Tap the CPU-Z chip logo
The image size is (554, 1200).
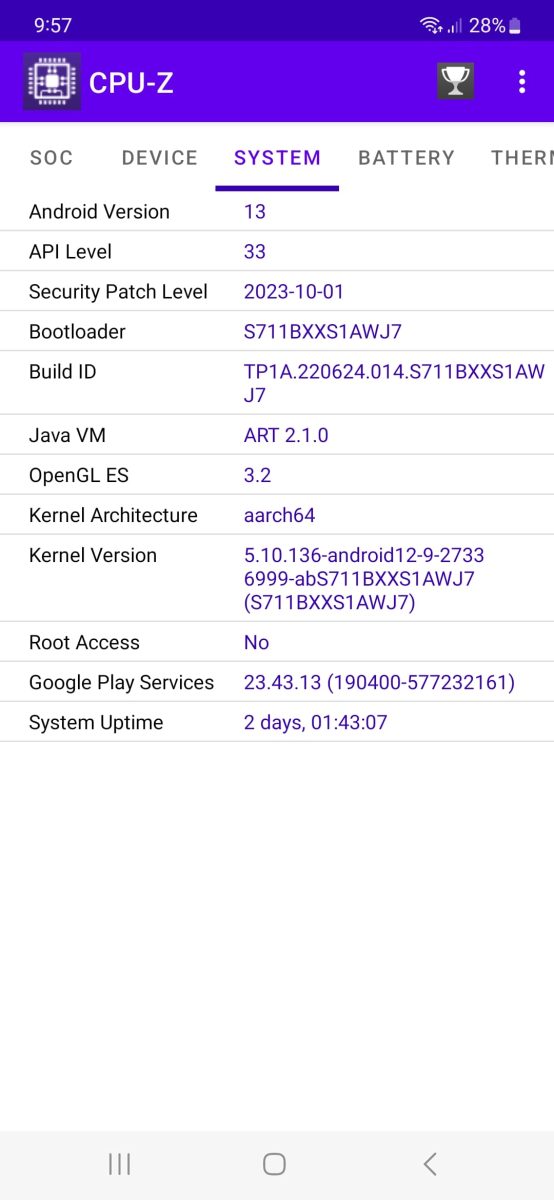(x=52, y=82)
